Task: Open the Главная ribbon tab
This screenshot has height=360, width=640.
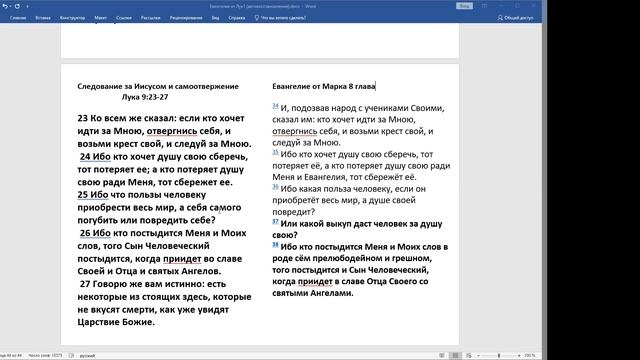Action: [18, 18]
